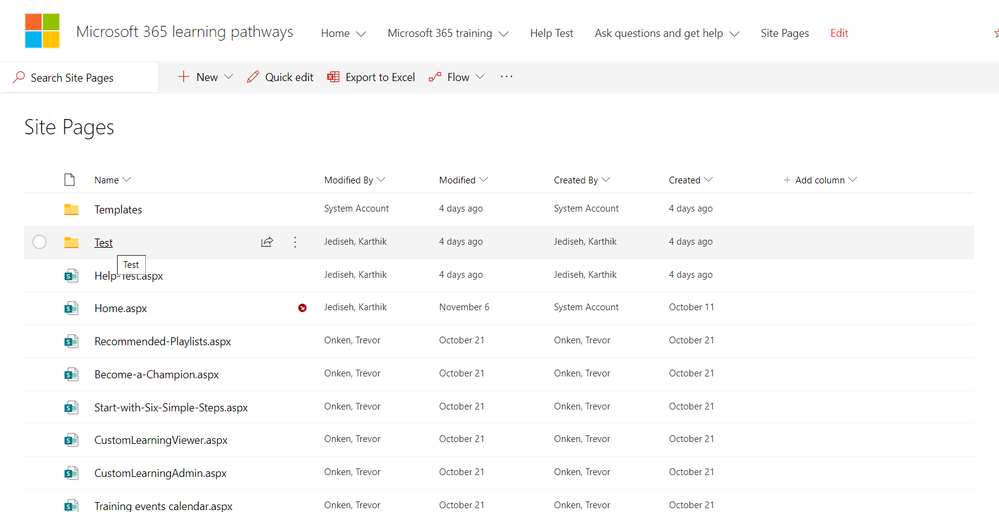Open the Name column sort dropdown
This screenshot has width=999, height=512.
126,180
